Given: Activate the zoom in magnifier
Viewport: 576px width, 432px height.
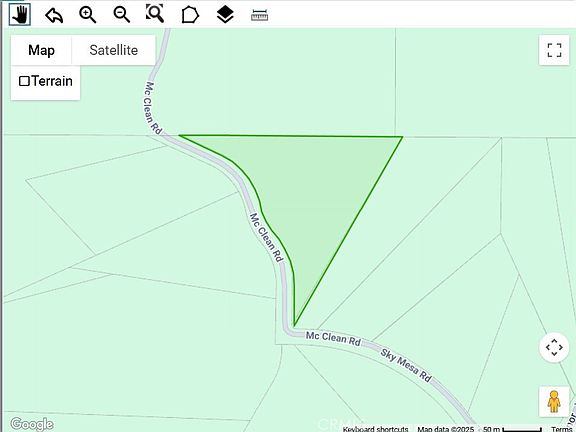Looking at the screenshot, I should click(x=87, y=15).
